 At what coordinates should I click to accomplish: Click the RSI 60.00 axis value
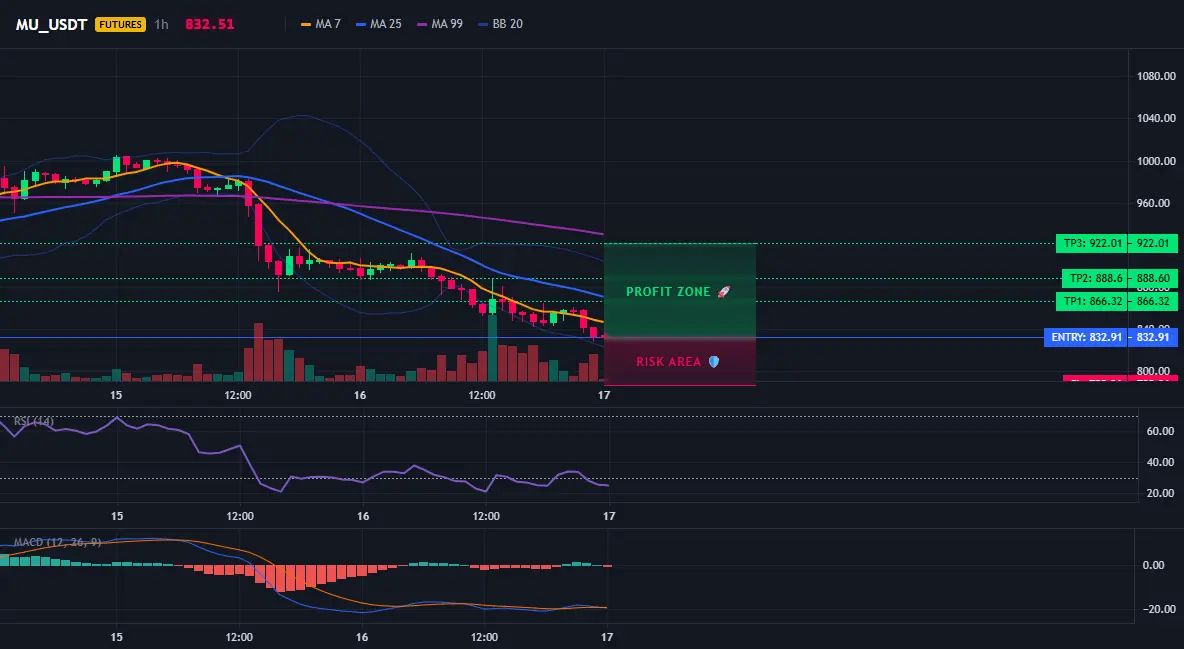pos(1161,431)
